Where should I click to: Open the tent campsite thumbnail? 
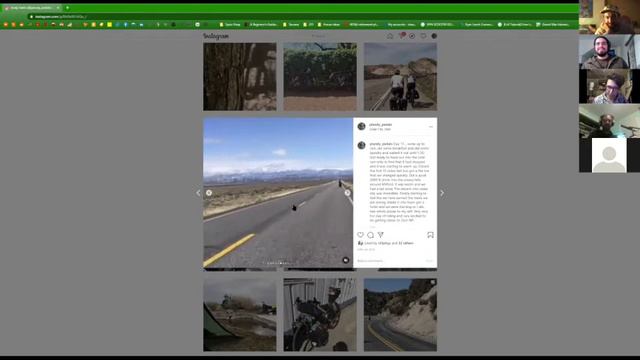click(x=240, y=315)
